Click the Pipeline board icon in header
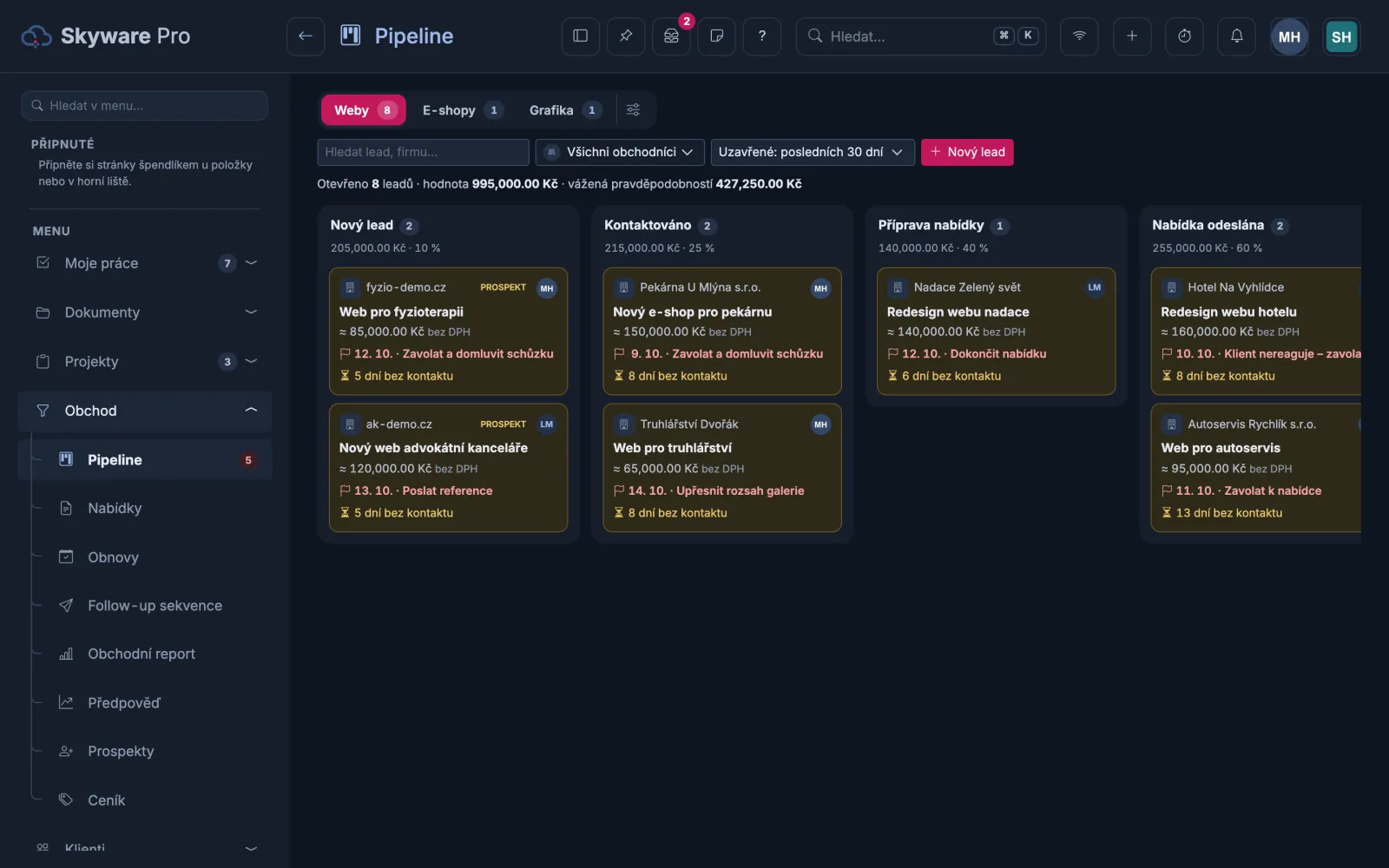 click(x=351, y=36)
